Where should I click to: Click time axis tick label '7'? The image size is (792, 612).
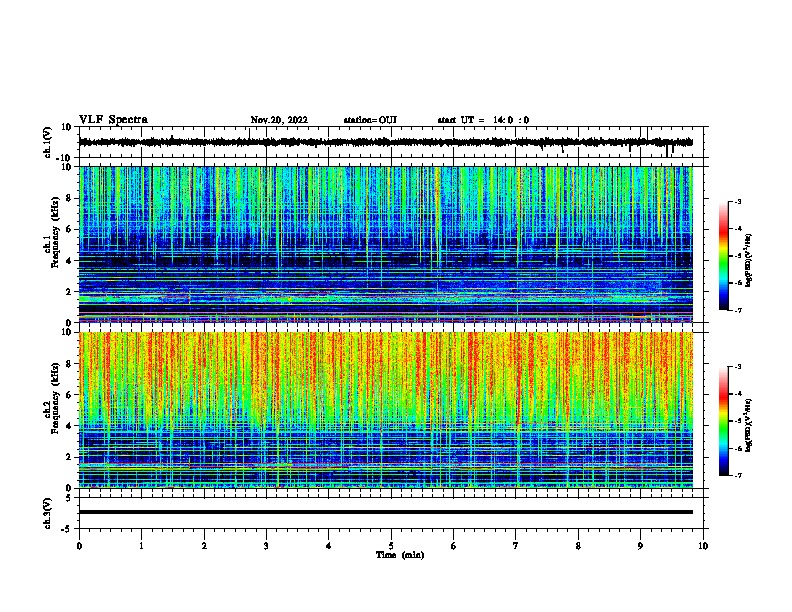point(516,546)
